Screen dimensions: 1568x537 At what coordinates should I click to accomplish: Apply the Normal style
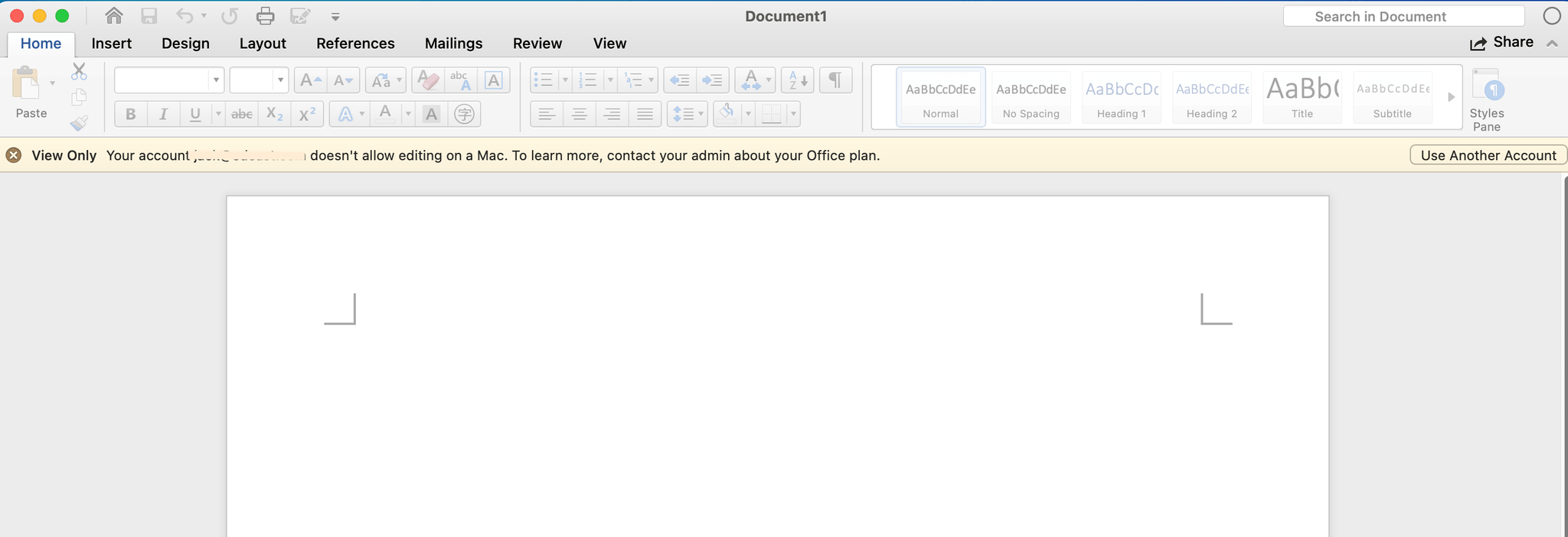pyautogui.click(x=940, y=97)
